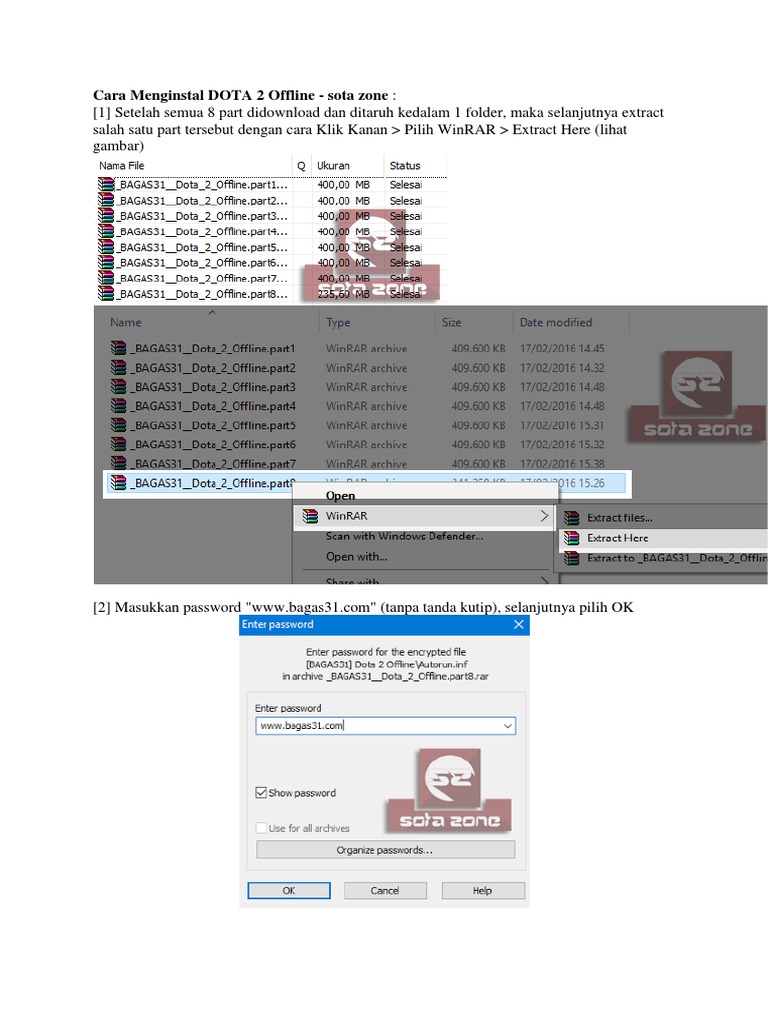Click the Enter password text field
The height and width of the screenshot is (1024, 768).
(385, 726)
